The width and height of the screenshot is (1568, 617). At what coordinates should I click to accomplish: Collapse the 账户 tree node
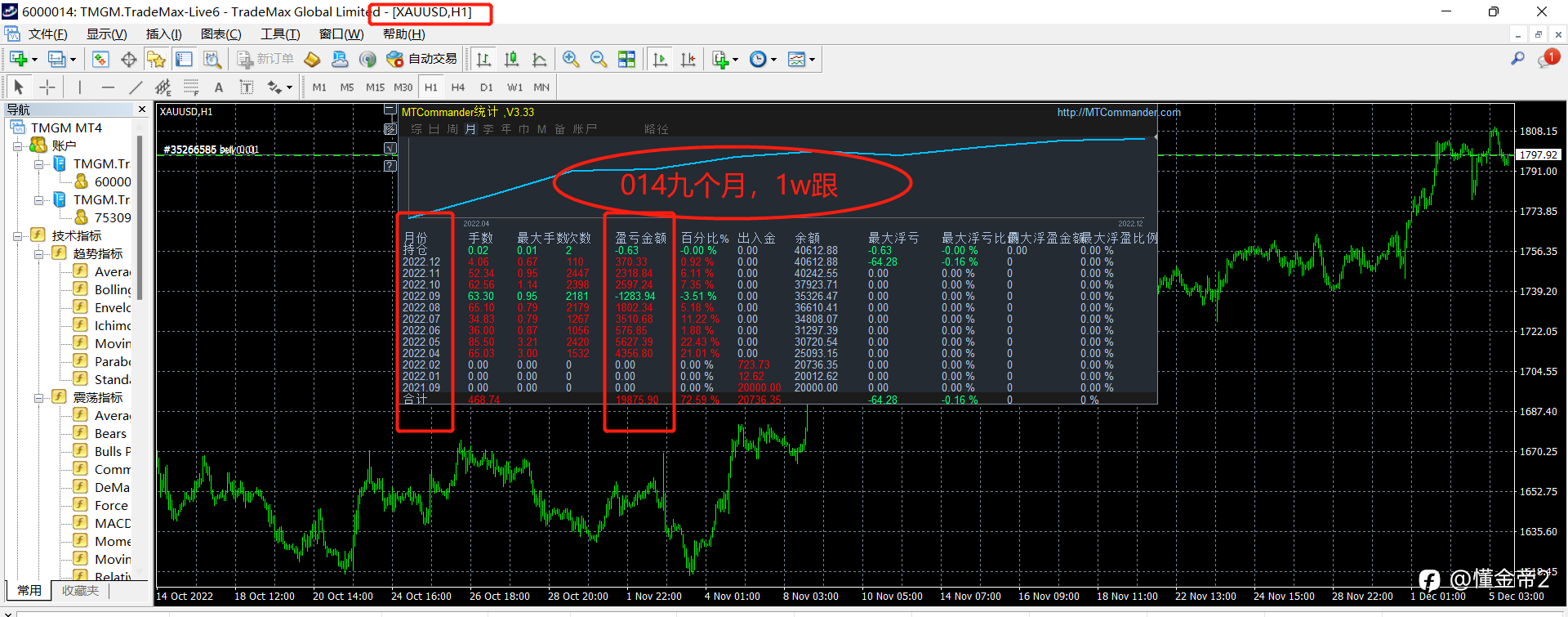[17, 146]
